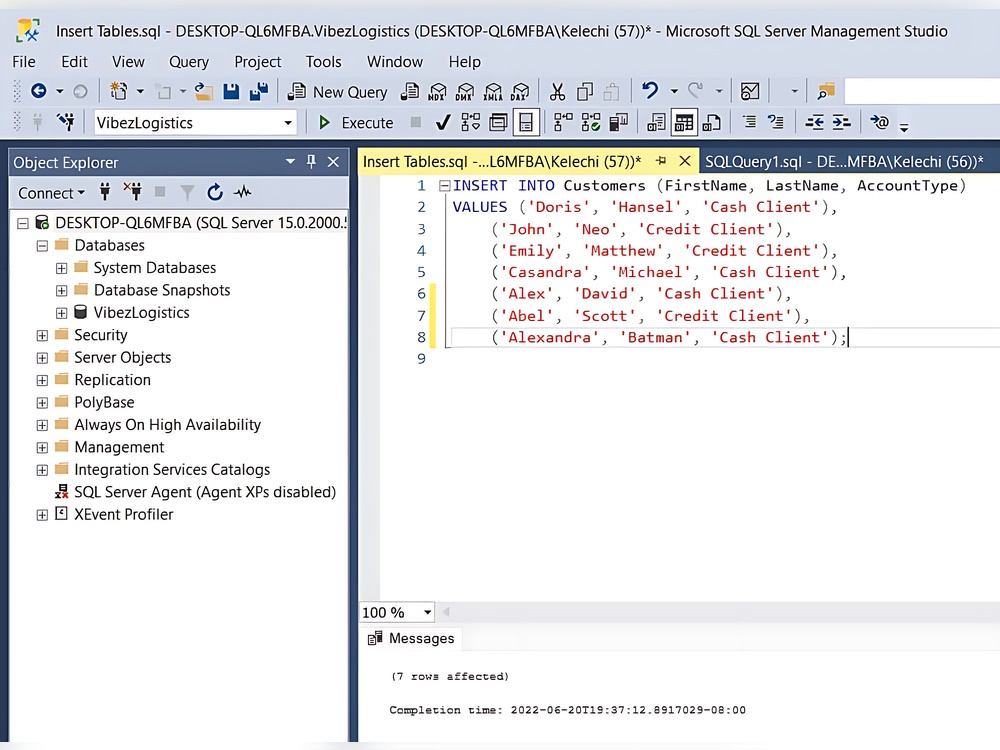
Task: Click the quick launch search box
Action: click(x=922, y=91)
